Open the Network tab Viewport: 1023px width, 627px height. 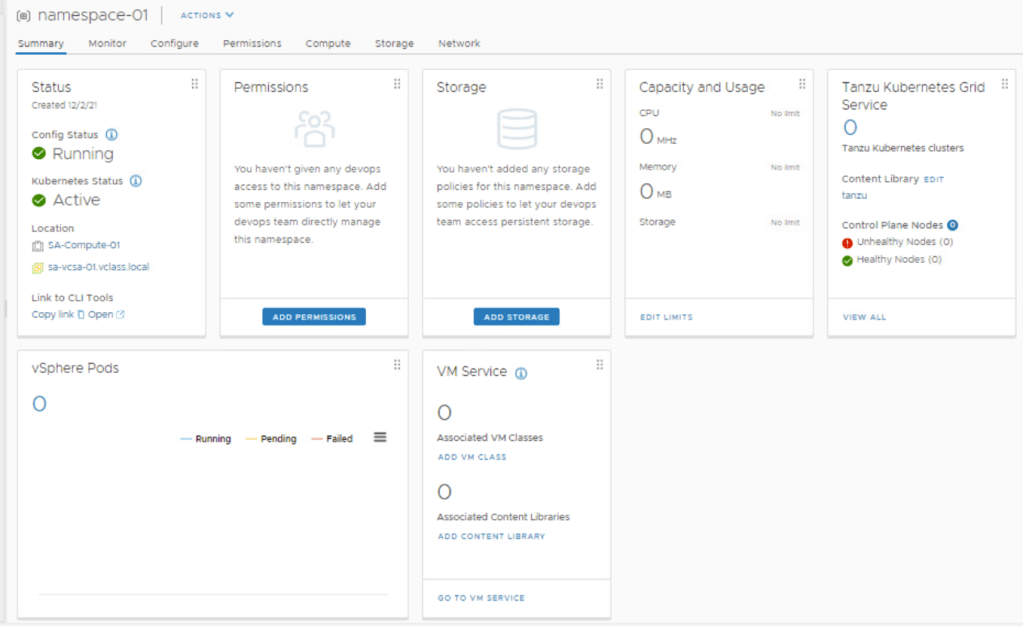459,44
